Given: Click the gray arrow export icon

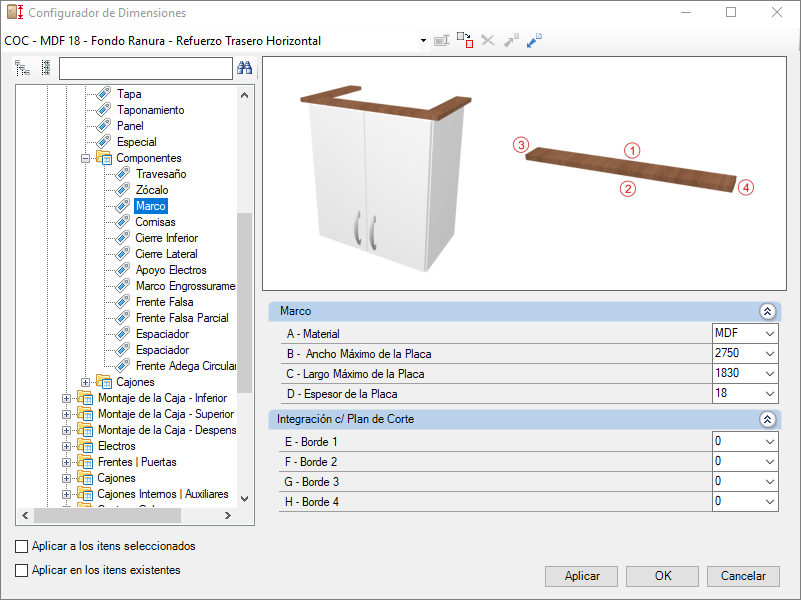Looking at the screenshot, I should (x=511, y=40).
